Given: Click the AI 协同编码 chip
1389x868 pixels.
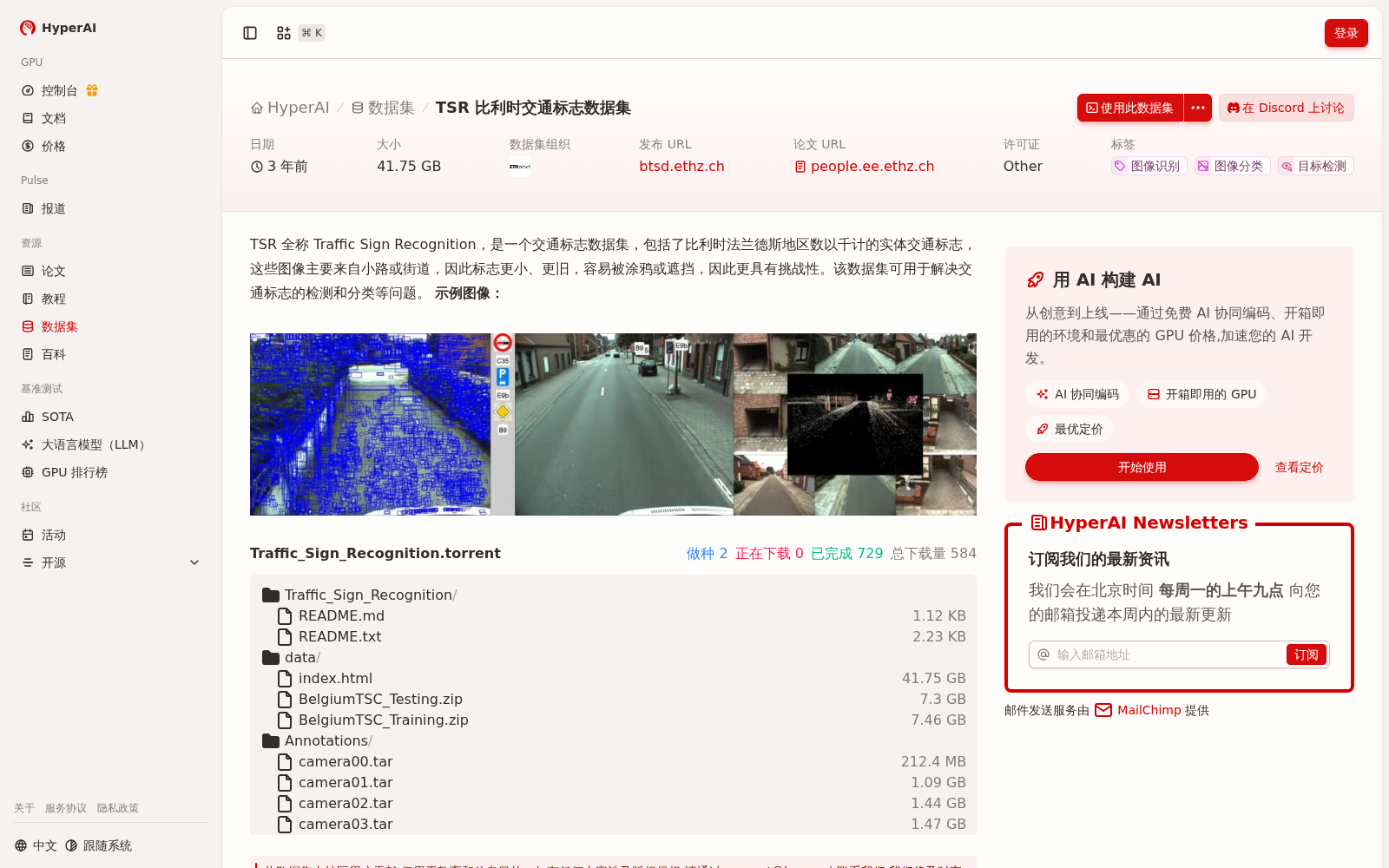Looking at the screenshot, I should click(1077, 394).
